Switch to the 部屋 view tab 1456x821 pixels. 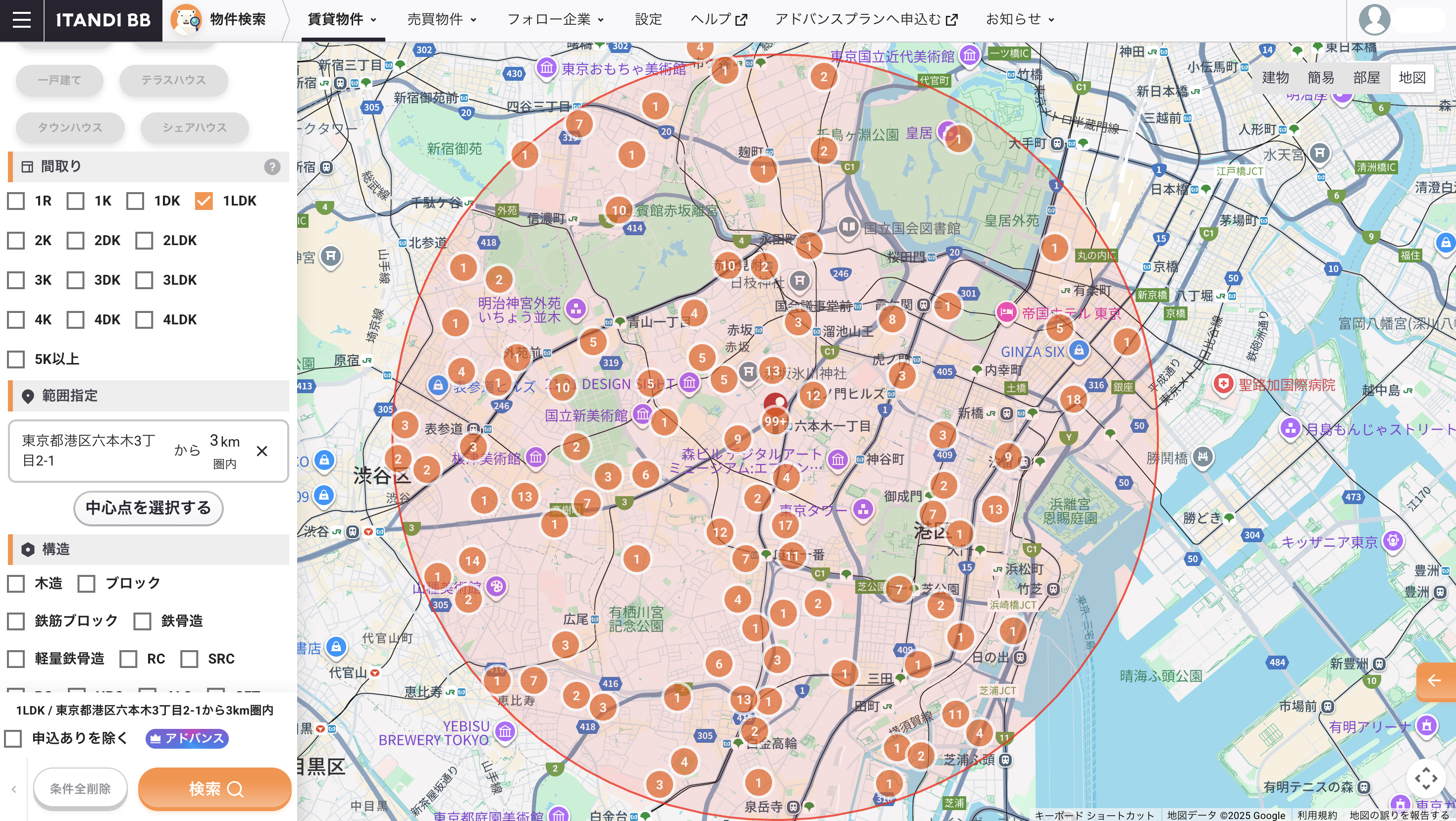[x=1366, y=78]
